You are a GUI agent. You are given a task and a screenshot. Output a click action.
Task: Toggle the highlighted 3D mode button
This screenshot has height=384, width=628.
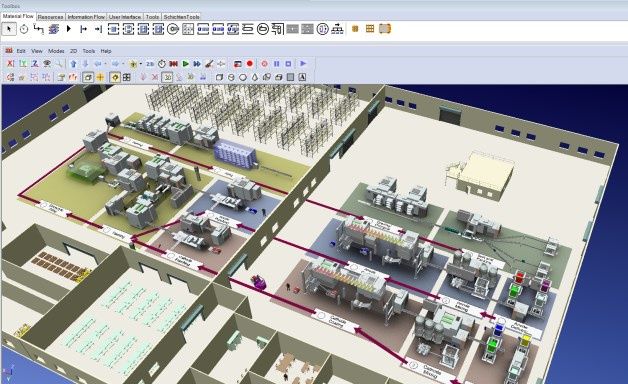tap(167, 77)
